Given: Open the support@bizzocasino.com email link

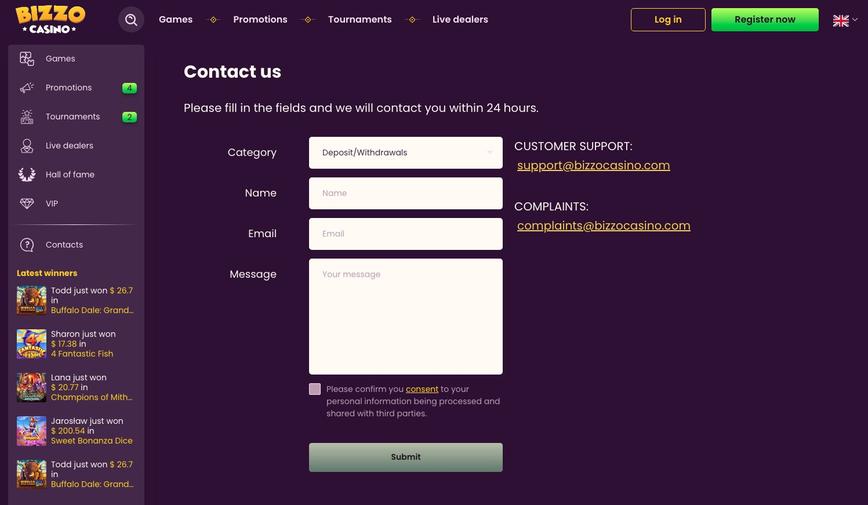Looking at the screenshot, I should pos(593,166).
